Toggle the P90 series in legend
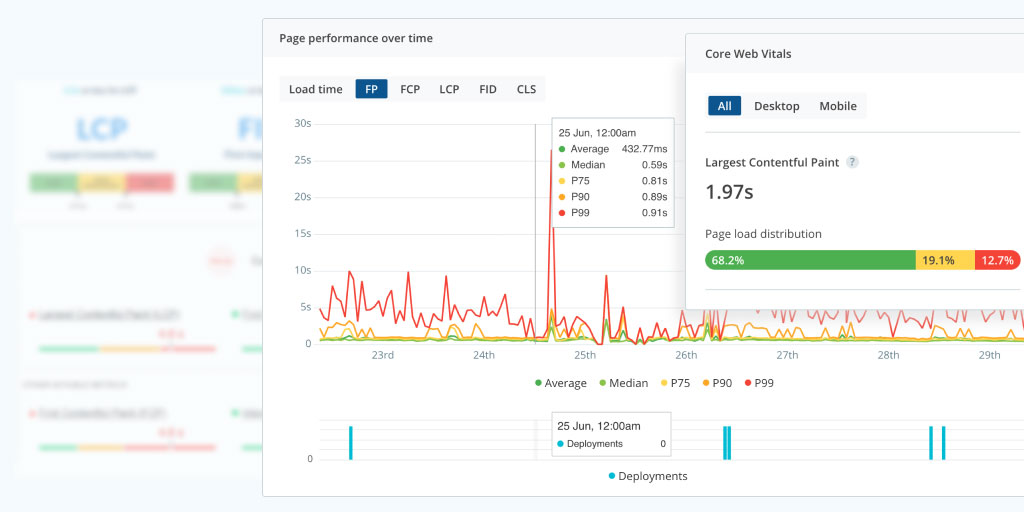Viewport: 1024px width, 512px height. (x=717, y=383)
